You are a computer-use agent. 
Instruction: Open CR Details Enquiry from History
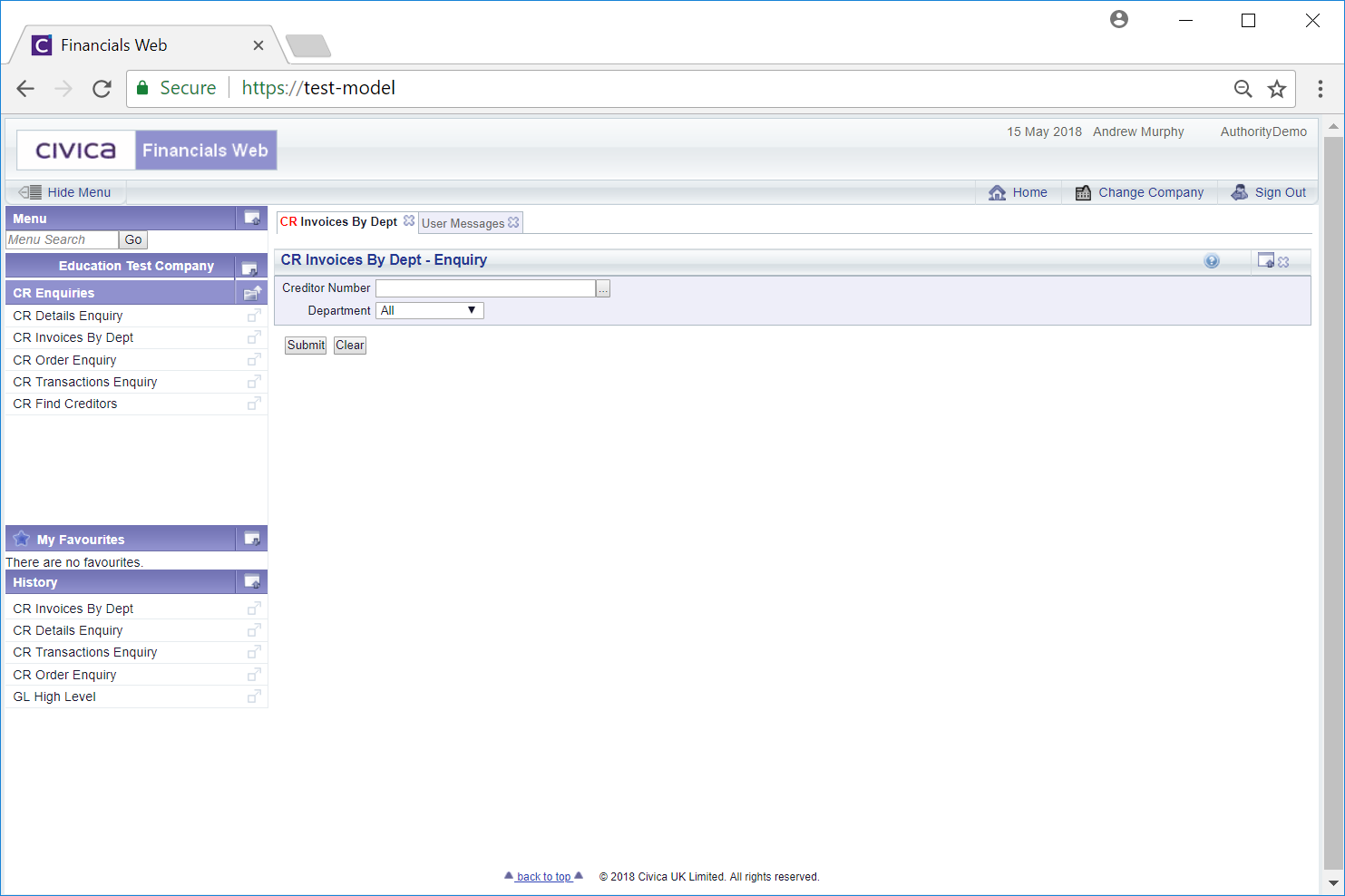(68, 630)
